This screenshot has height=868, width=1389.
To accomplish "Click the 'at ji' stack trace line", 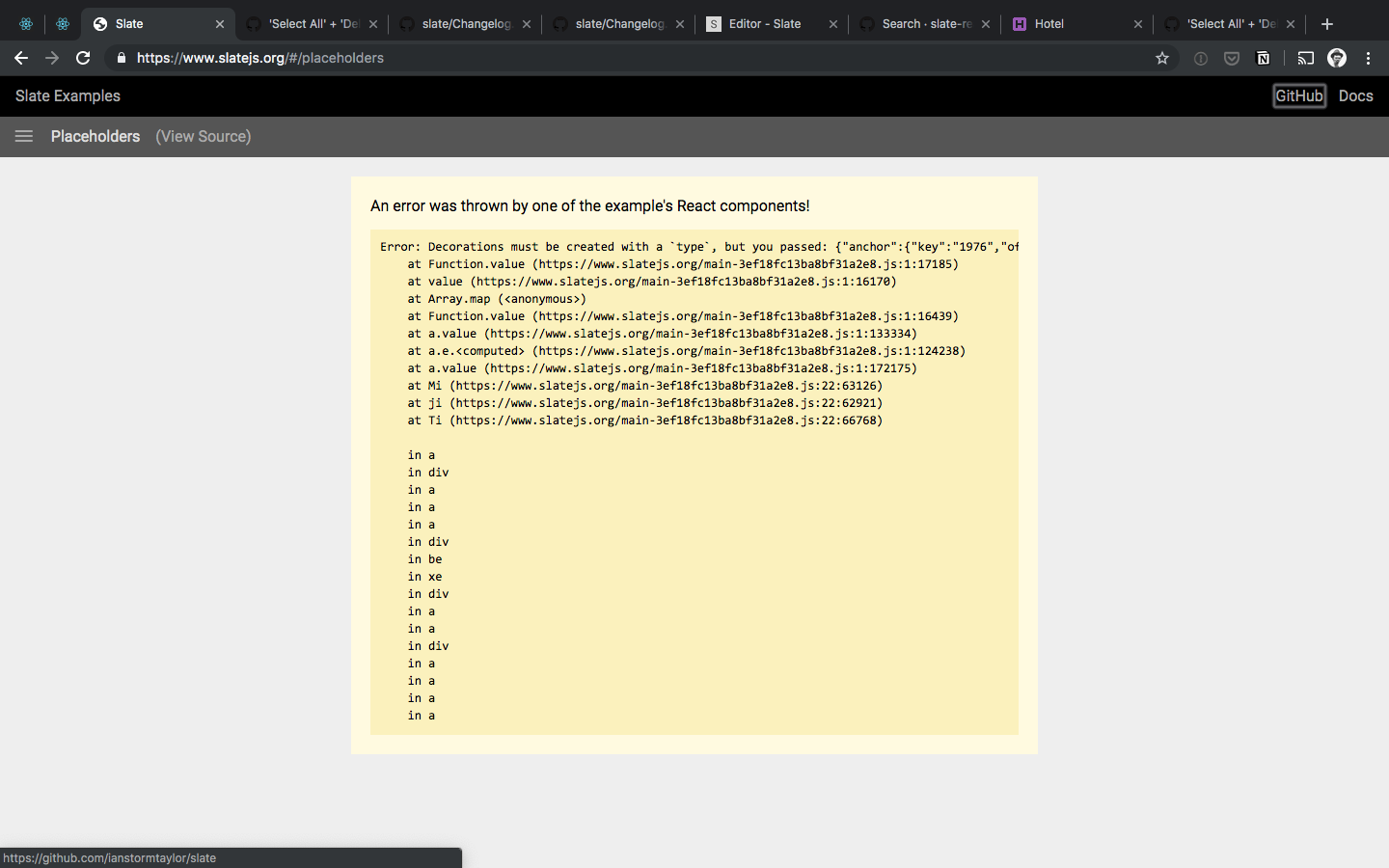I will (x=644, y=403).
